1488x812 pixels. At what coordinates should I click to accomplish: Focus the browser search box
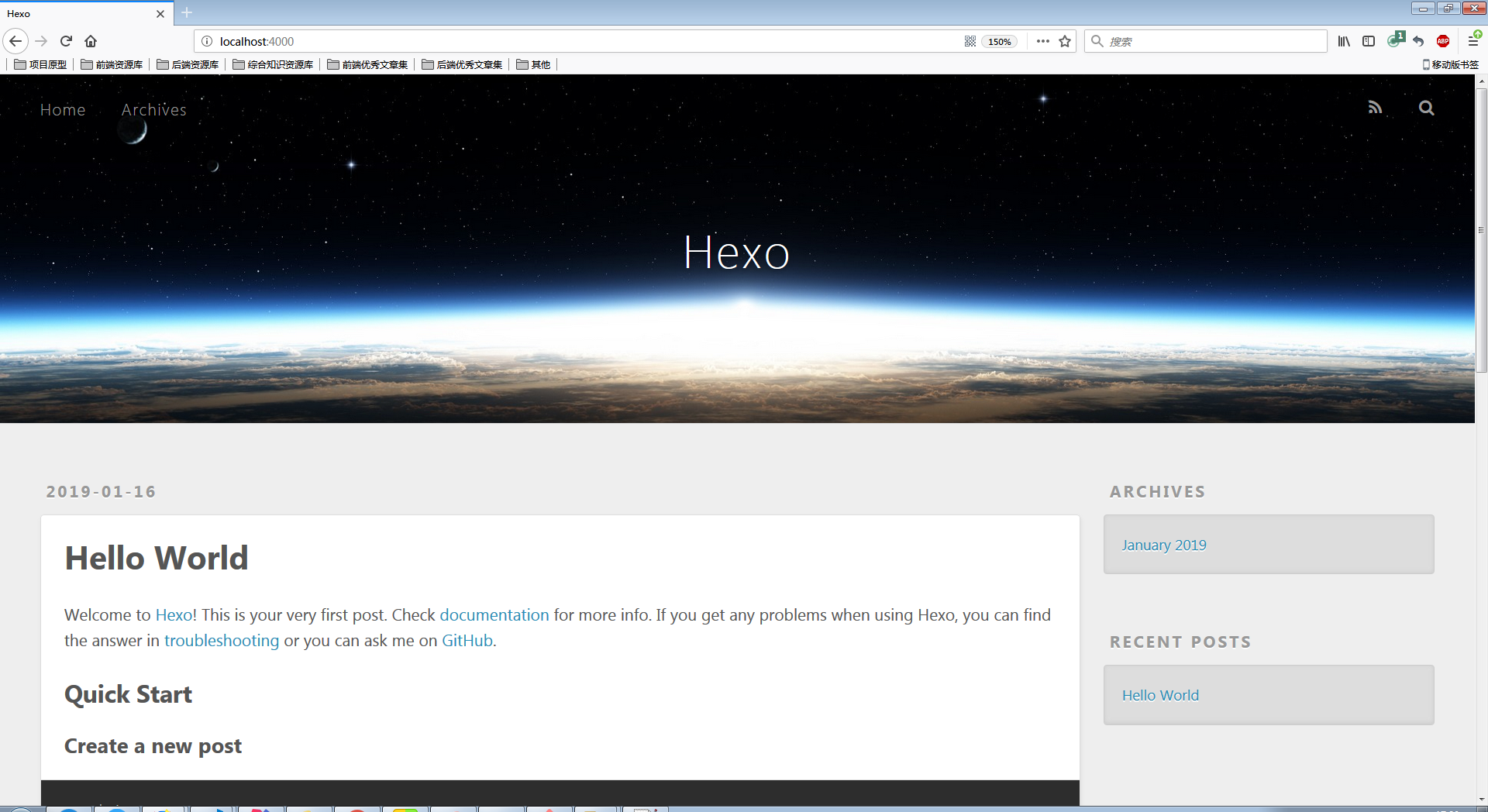coord(1205,41)
